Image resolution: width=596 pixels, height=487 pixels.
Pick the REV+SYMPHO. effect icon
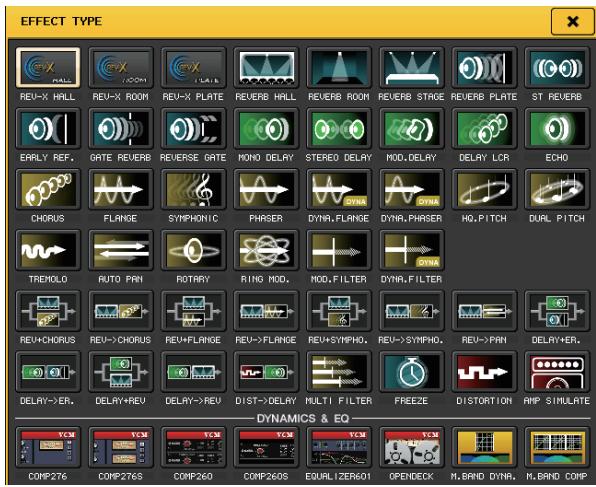click(x=339, y=311)
